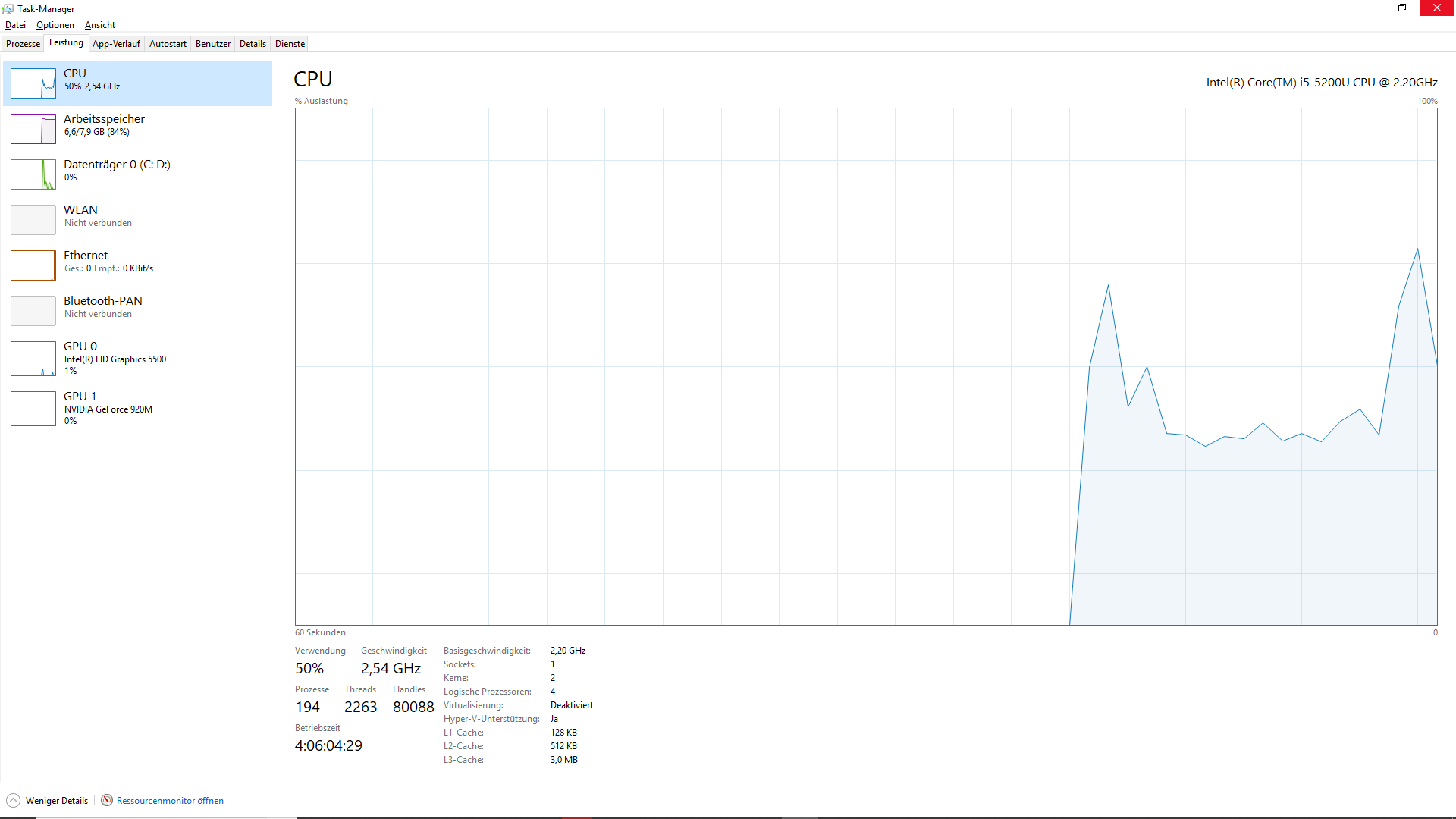Switch to the App-Verlauf tab
1456x819 pixels.
coord(116,44)
